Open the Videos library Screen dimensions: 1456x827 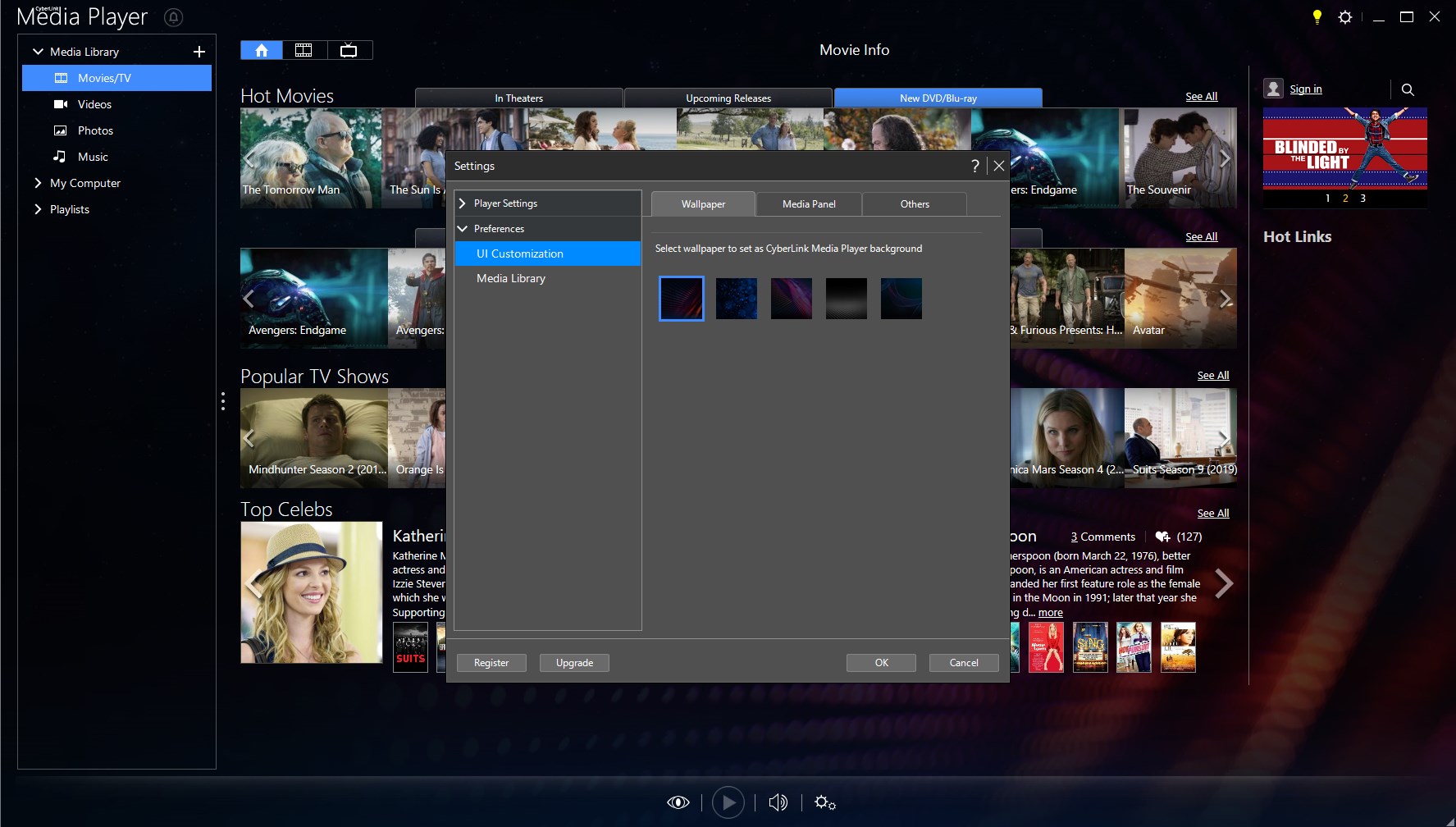click(95, 104)
